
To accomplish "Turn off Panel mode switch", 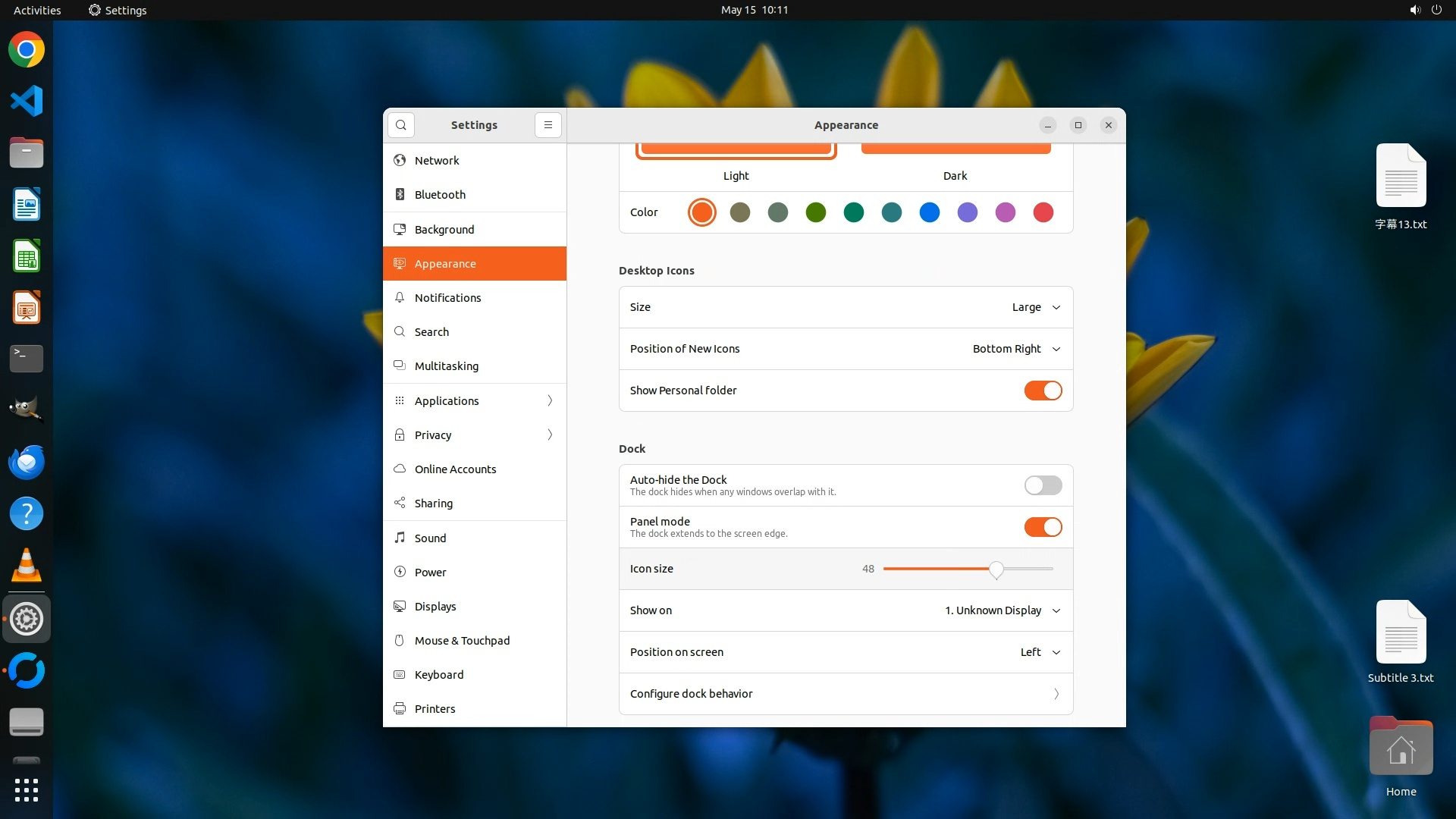I will (1043, 527).
